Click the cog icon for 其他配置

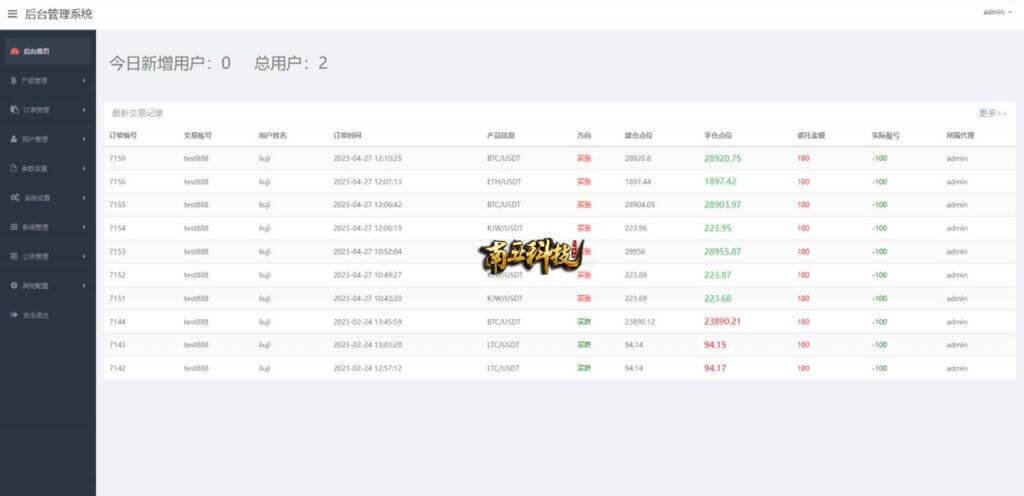point(14,286)
